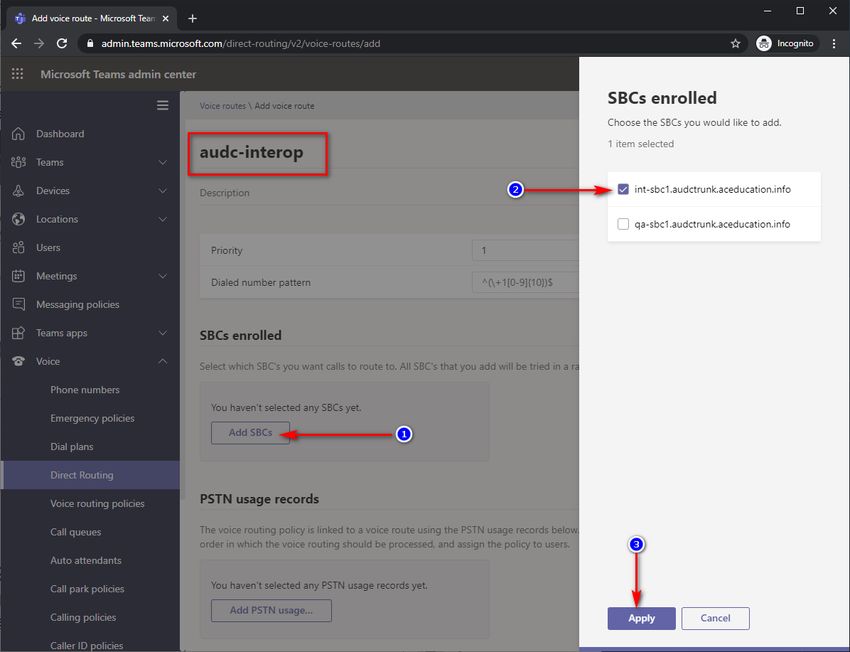This screenshot has height=652, width=850.
Task: Select Direct Routing in sidebar
Action: click(90, 475)
